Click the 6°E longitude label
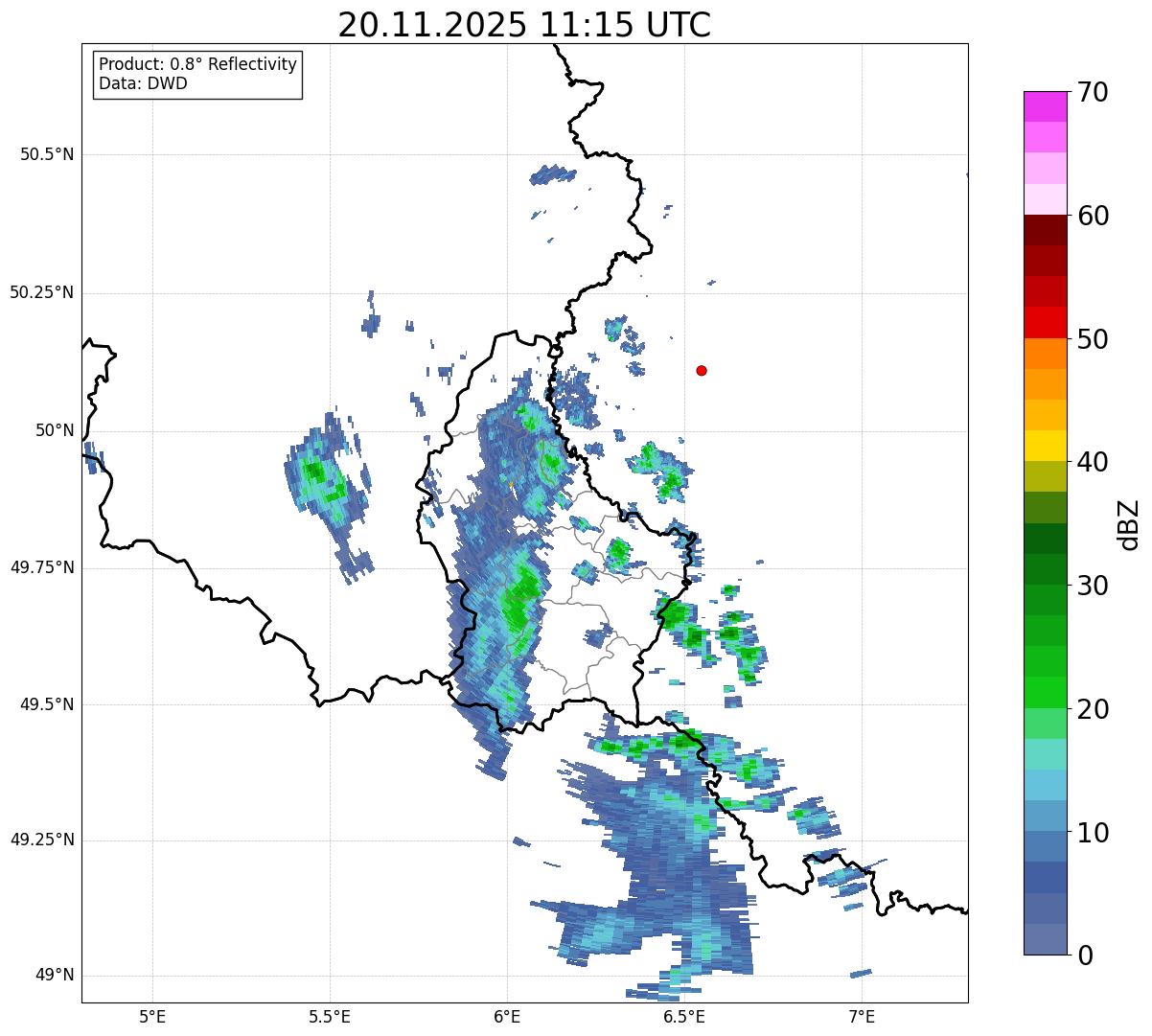The image size is (1152, 1036). coord(507,1016)
